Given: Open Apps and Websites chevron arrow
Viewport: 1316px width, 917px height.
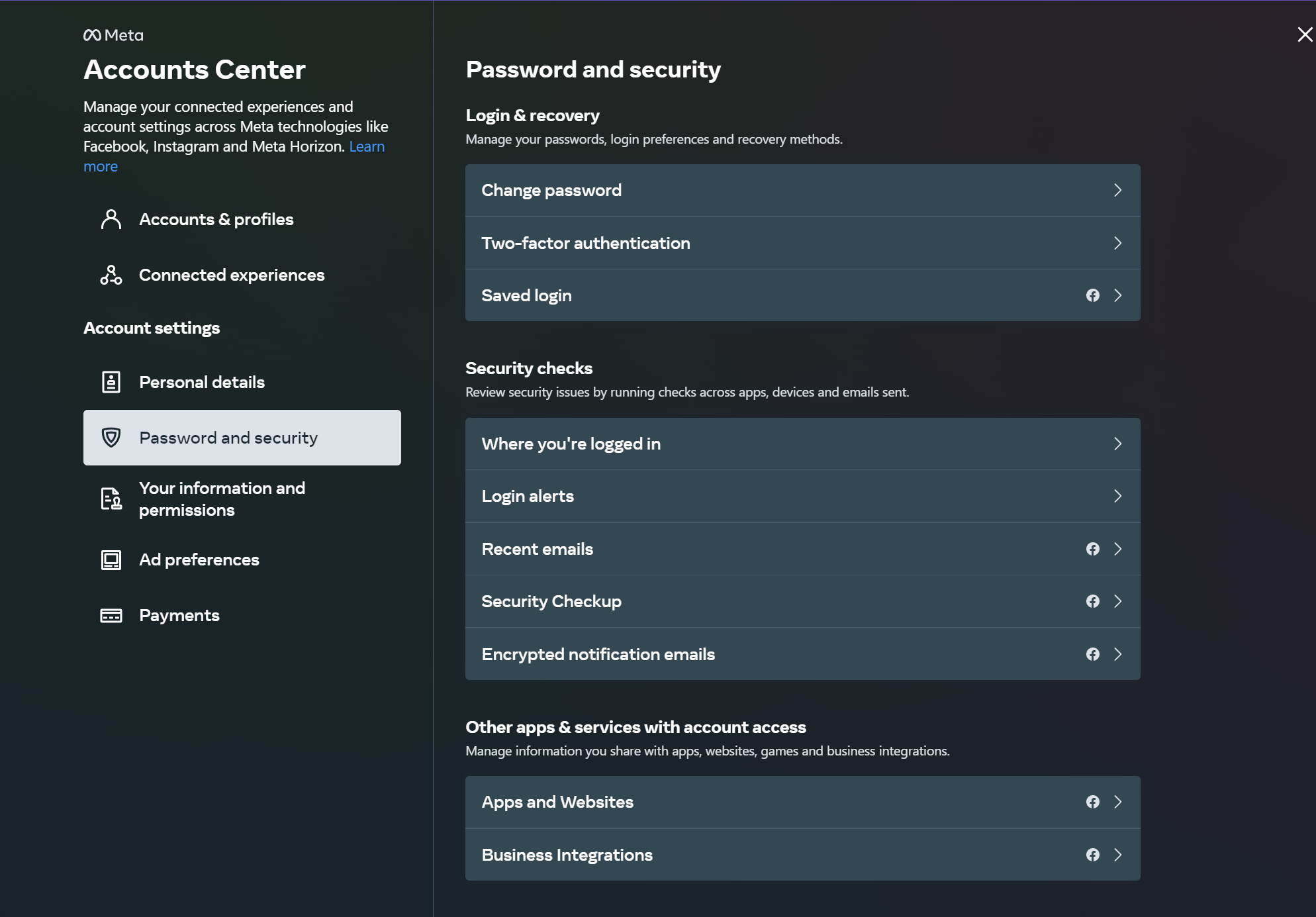Looking at the screenshot, I should [1118, 802].
